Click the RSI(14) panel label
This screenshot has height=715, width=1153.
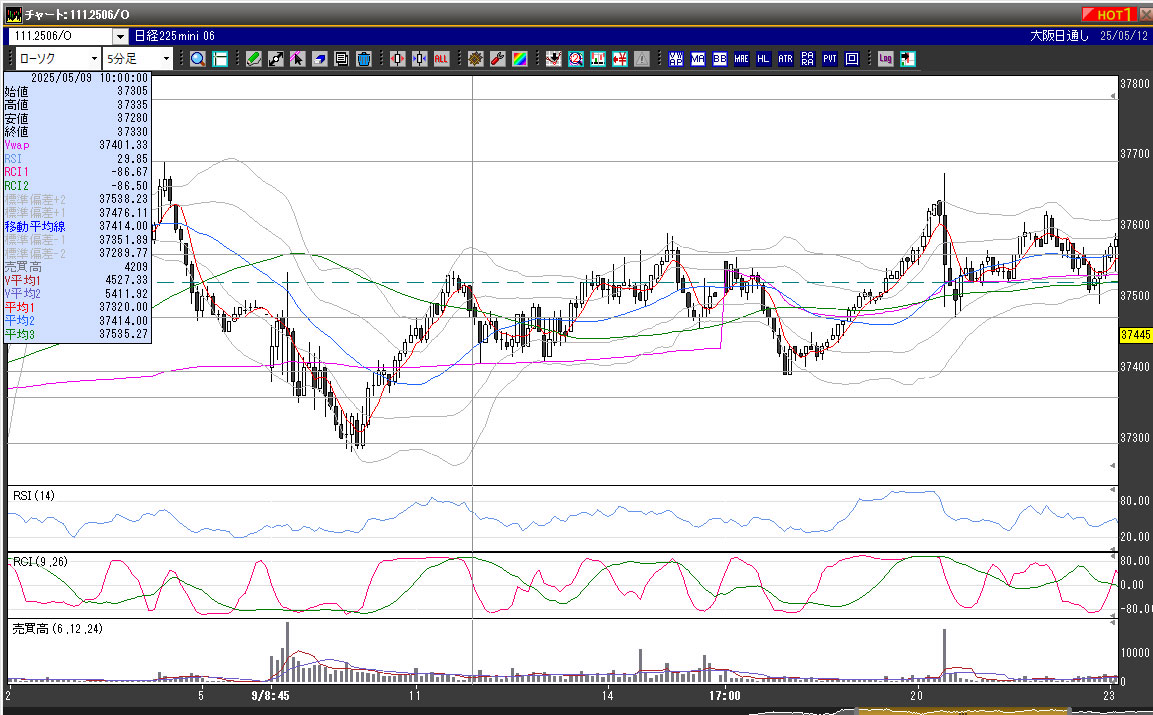point(34,496)
